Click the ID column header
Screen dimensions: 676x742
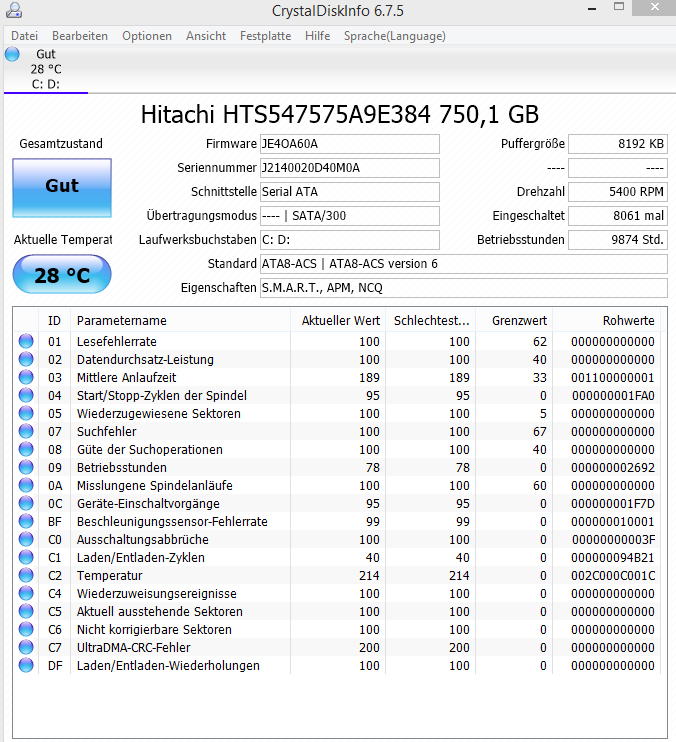(x=54, y=321)
